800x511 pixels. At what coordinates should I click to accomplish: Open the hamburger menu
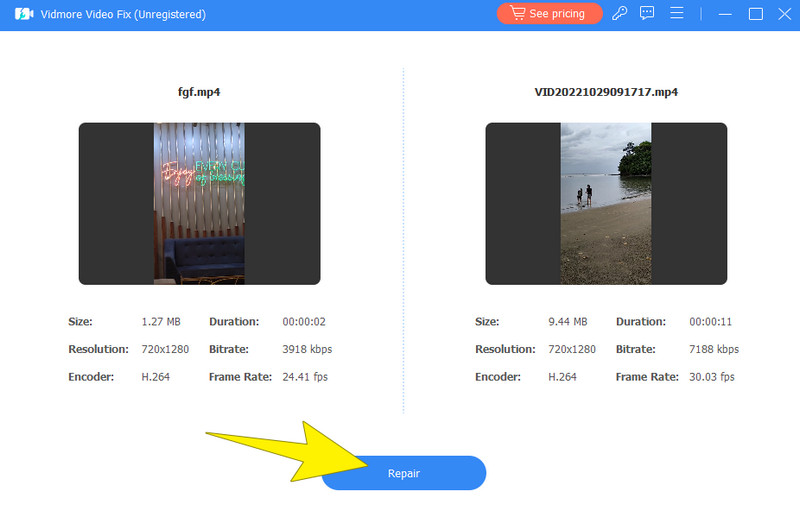(677, 14)
